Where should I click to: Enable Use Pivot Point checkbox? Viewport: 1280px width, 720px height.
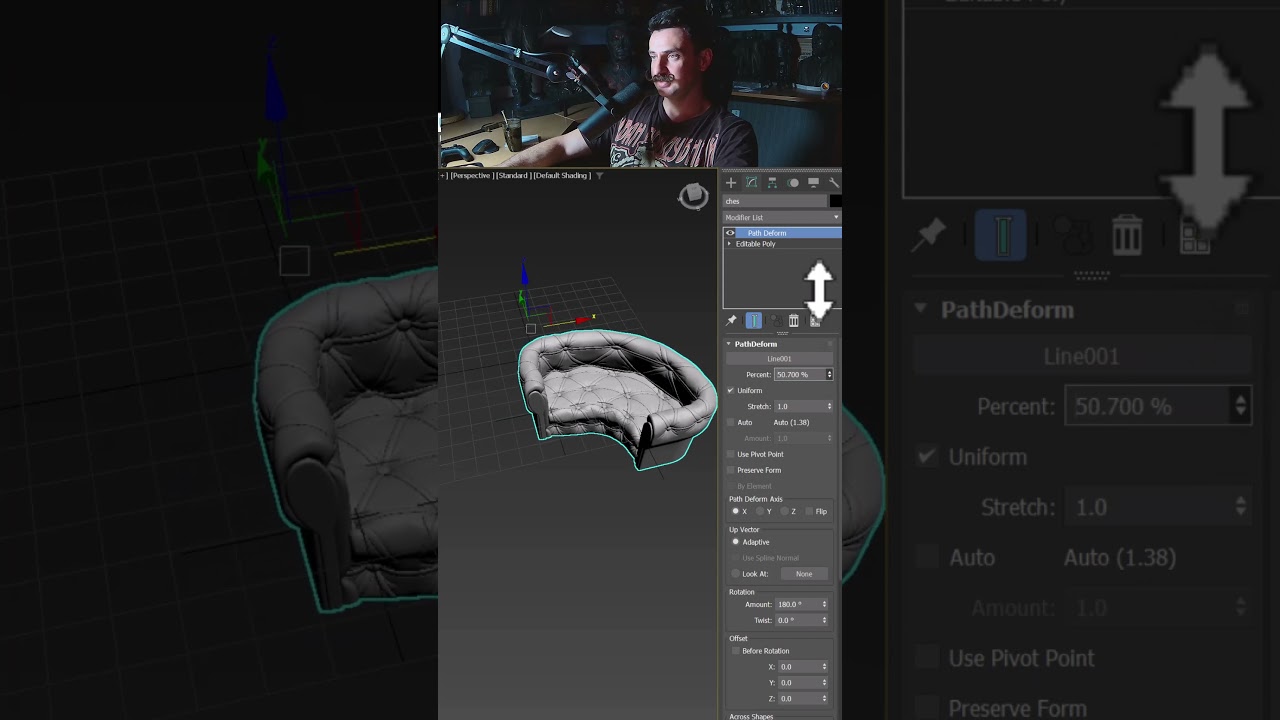(x=731, y=454)
